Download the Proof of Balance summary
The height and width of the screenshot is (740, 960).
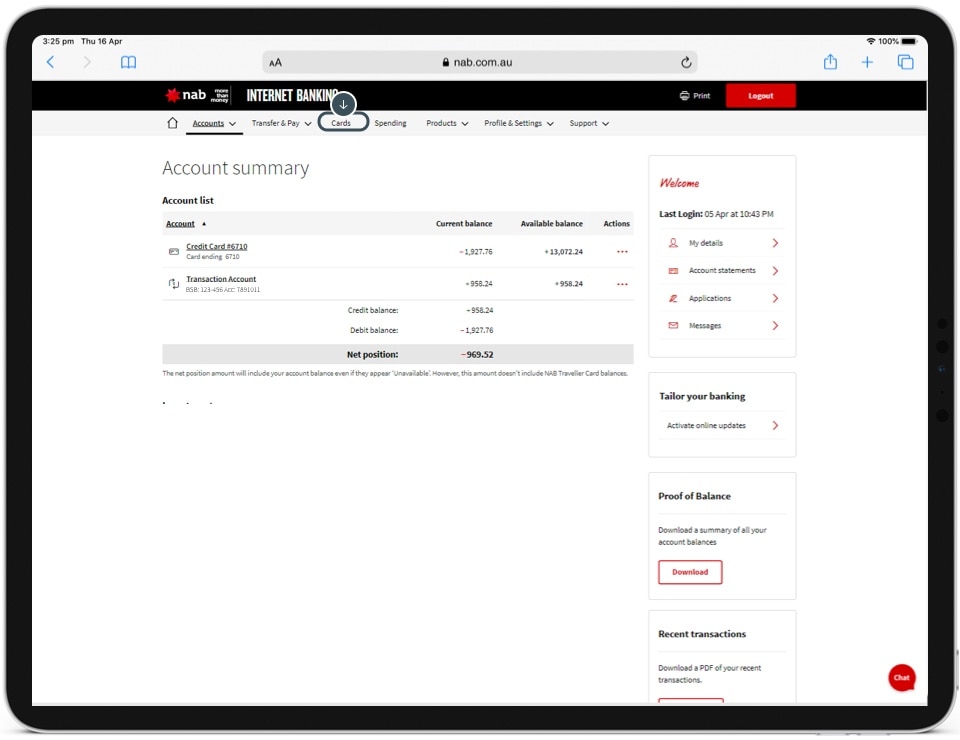tap(690, 572)
